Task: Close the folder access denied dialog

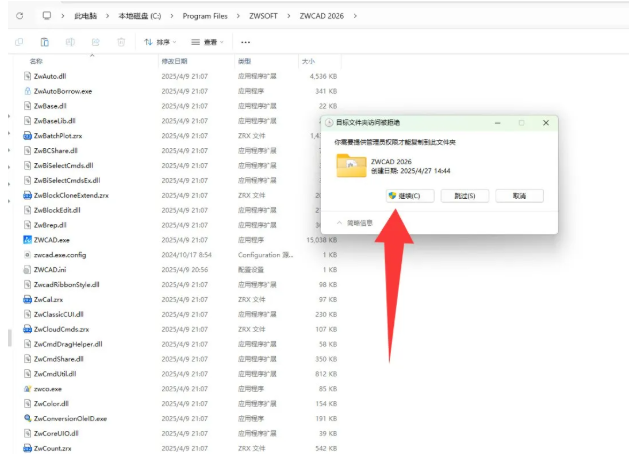Action: [545, 122]
